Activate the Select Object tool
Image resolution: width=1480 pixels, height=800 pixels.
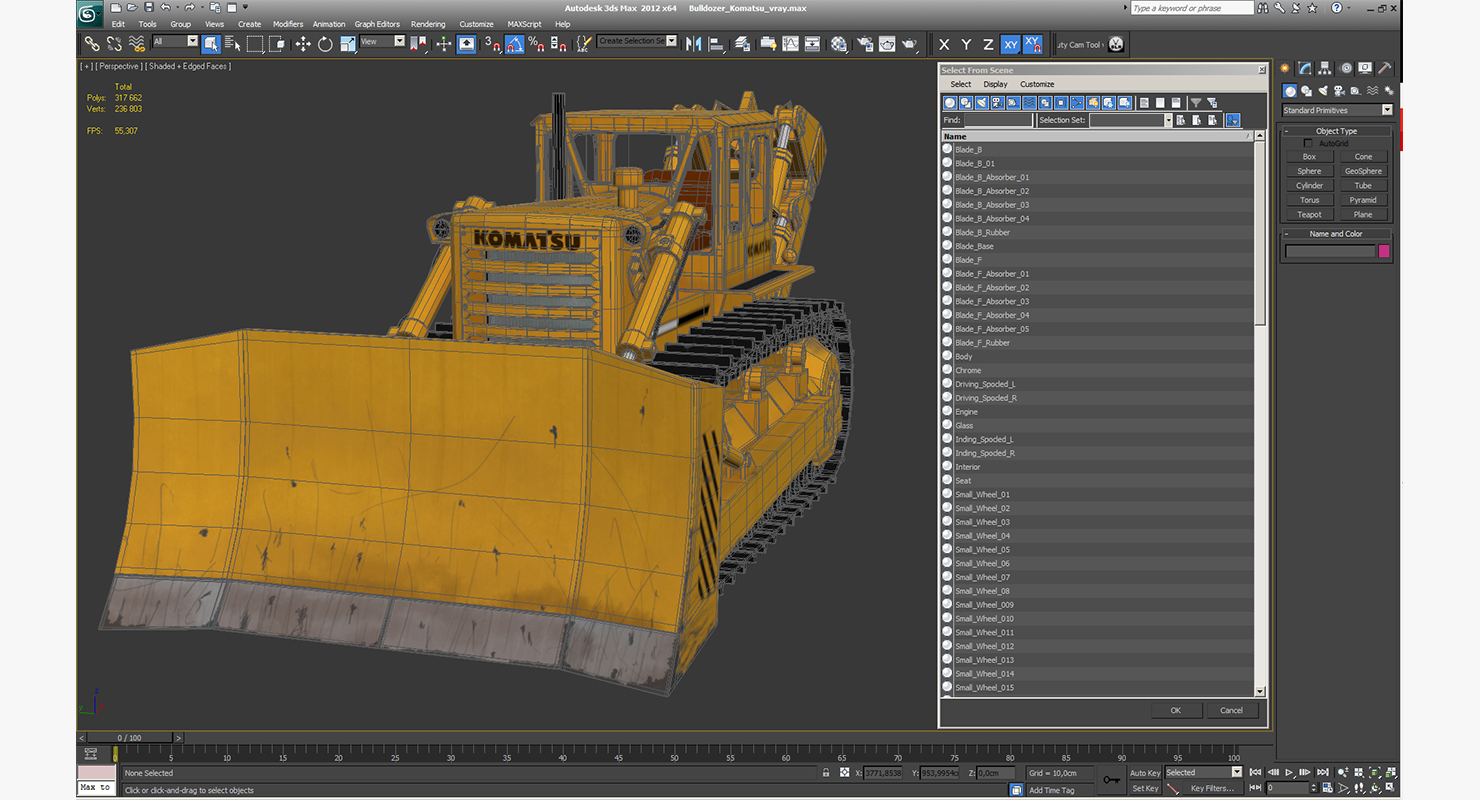click(x=211, y=44)
